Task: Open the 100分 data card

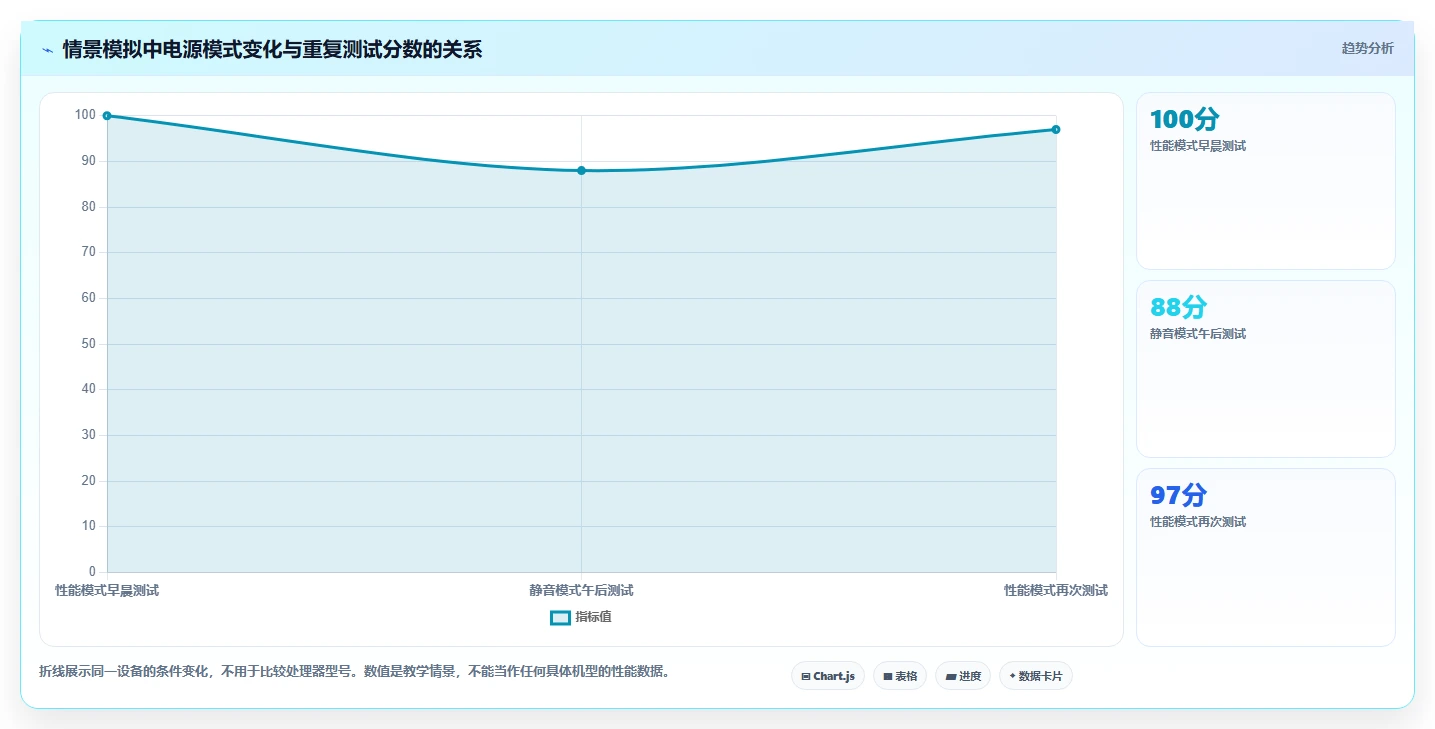Action: 1265,181
